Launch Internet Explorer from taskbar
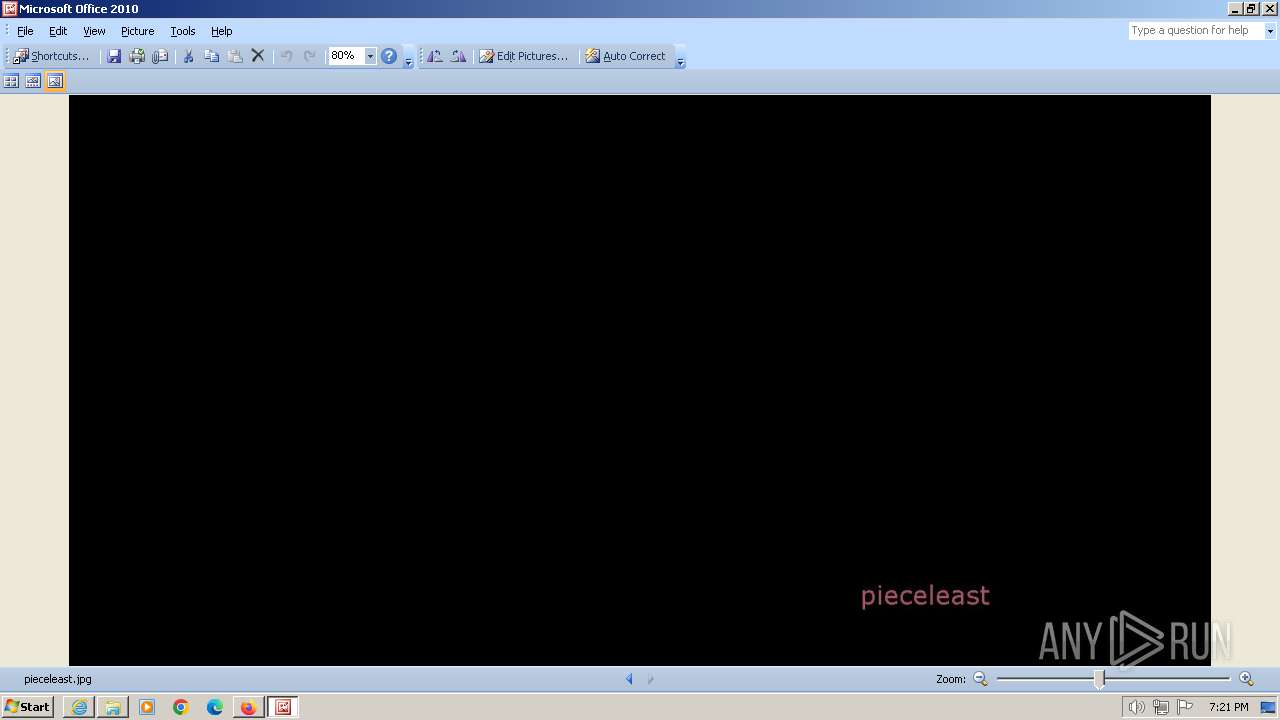Screen dimensions: 1280x720 click(79, 707)
